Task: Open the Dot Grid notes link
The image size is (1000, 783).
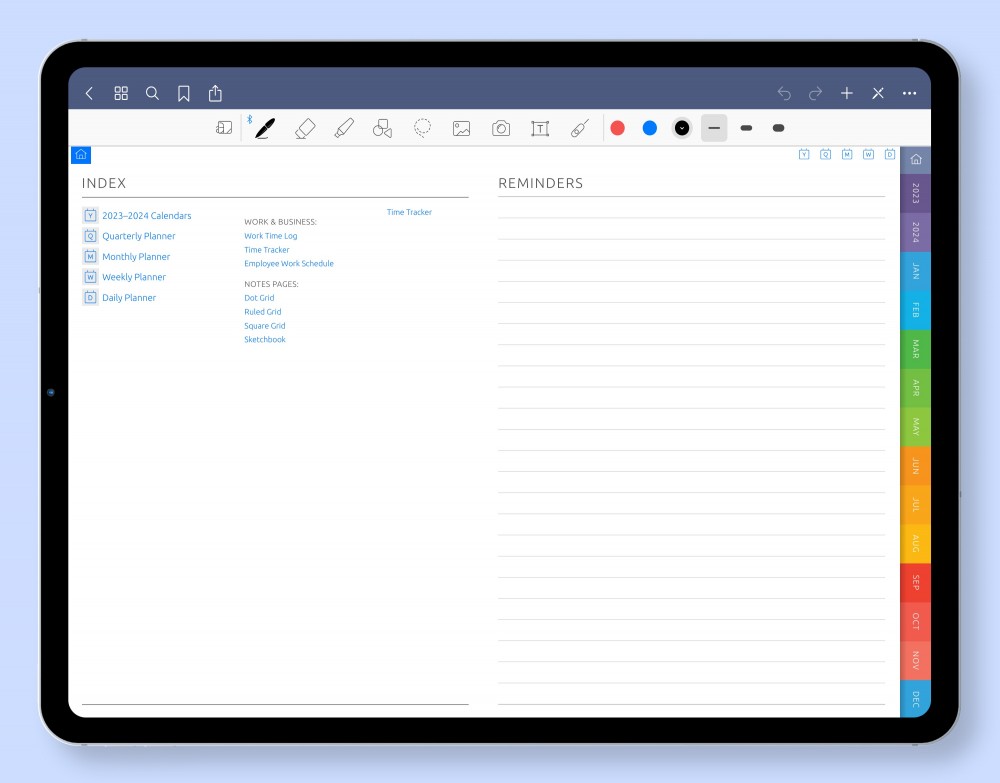Action: coord(259,298)
